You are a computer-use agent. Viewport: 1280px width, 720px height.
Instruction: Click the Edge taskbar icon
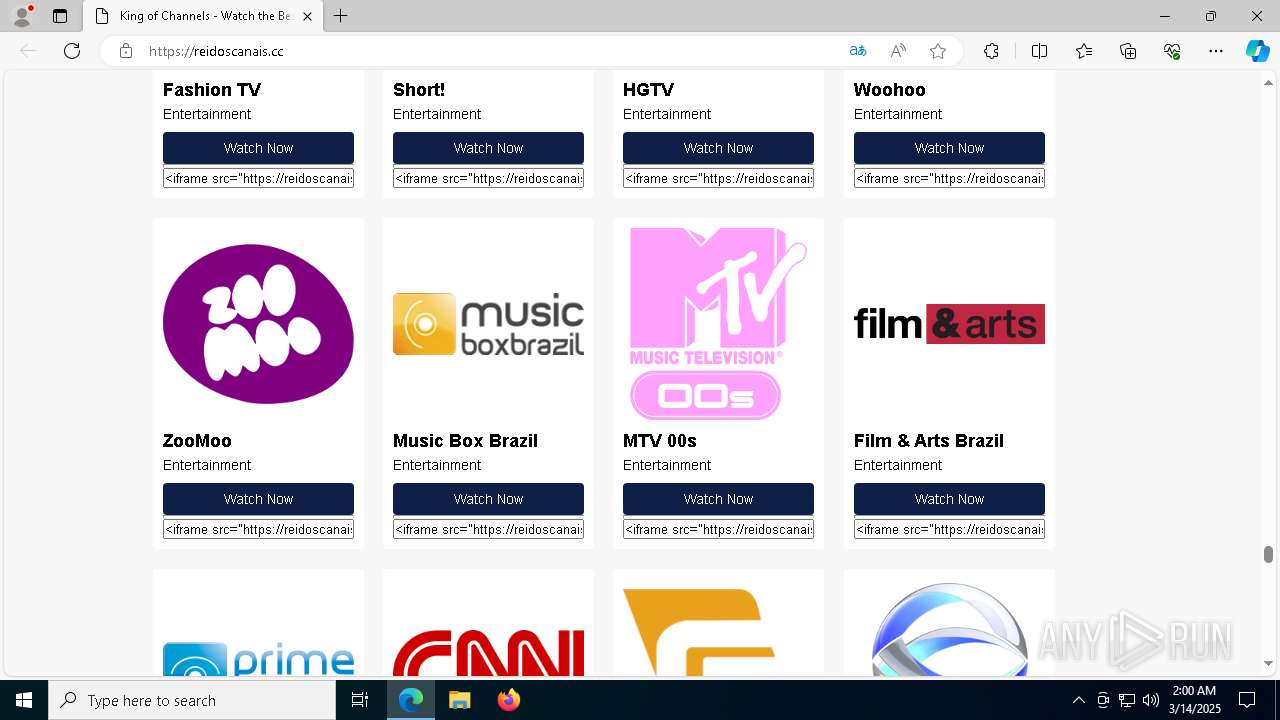pos(411,700)
